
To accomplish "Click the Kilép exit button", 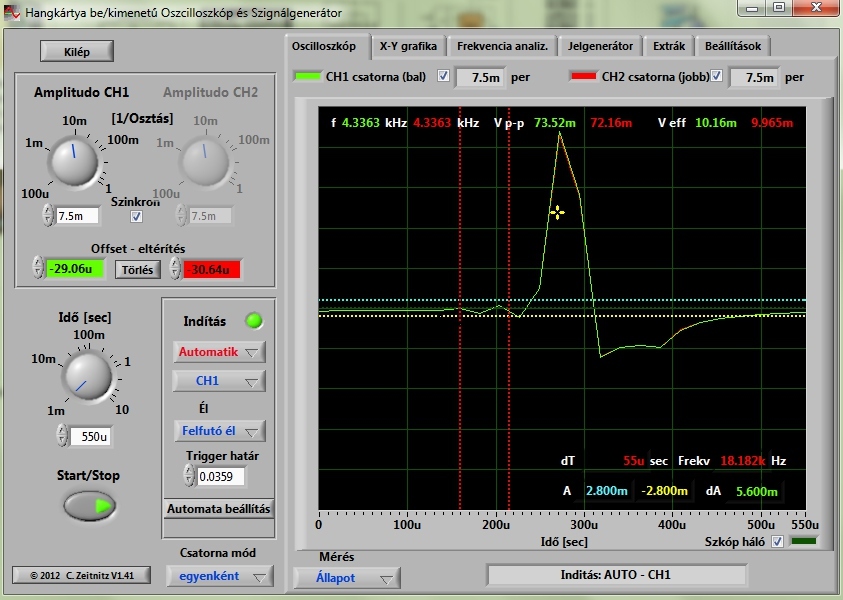I will pos(76,52).
